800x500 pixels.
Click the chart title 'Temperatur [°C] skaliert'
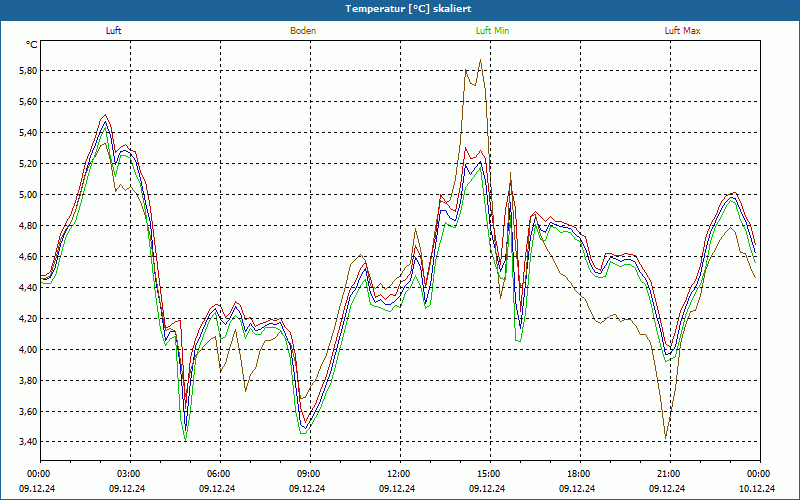pos(408,9)
